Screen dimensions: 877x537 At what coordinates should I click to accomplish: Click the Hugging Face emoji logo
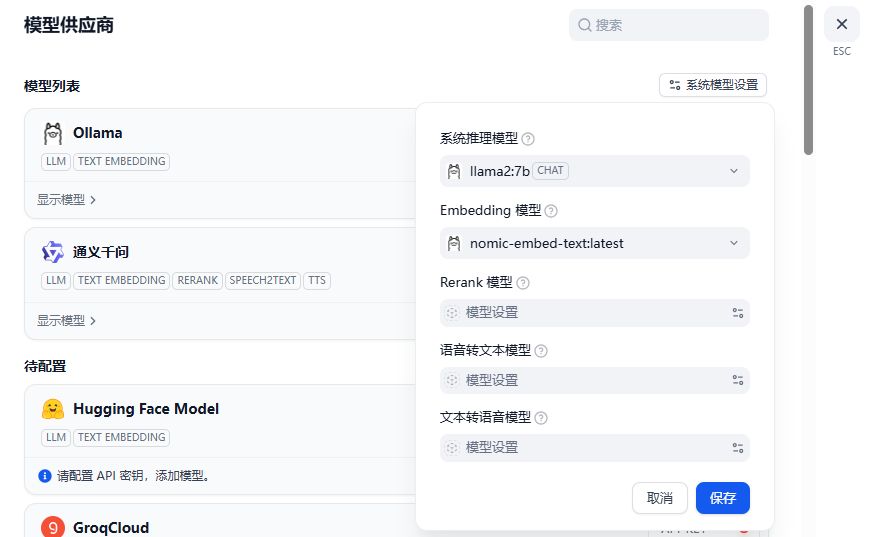click(53, 409)
